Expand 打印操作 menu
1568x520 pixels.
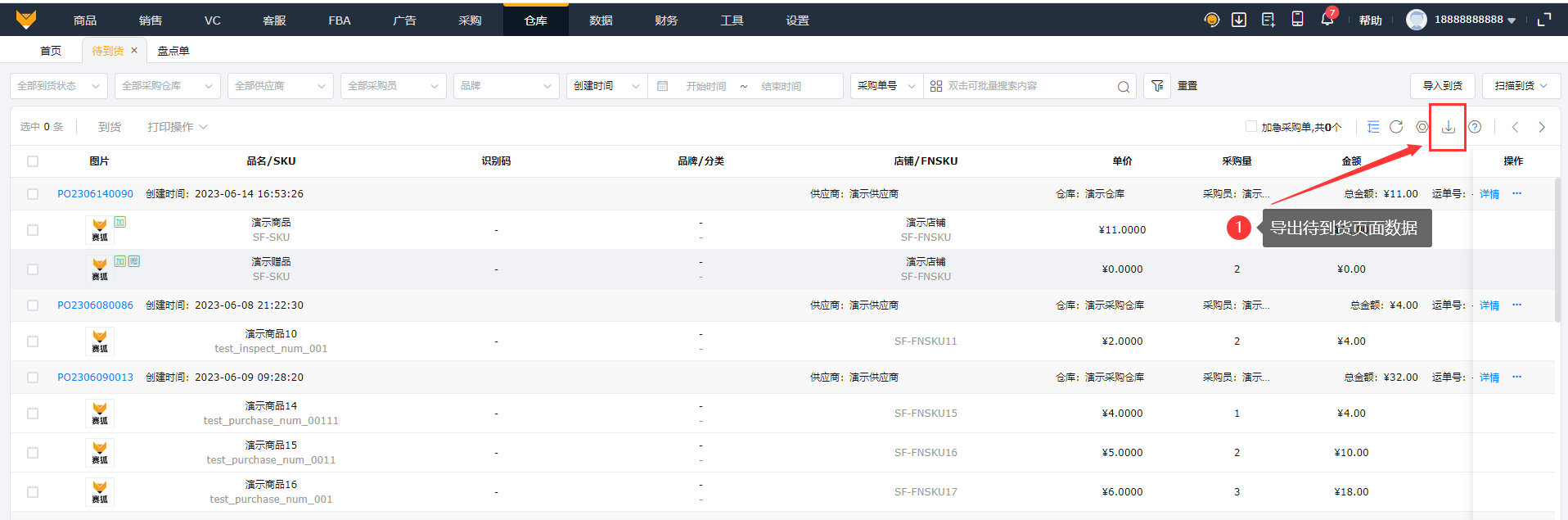click(x=178, y=127)
